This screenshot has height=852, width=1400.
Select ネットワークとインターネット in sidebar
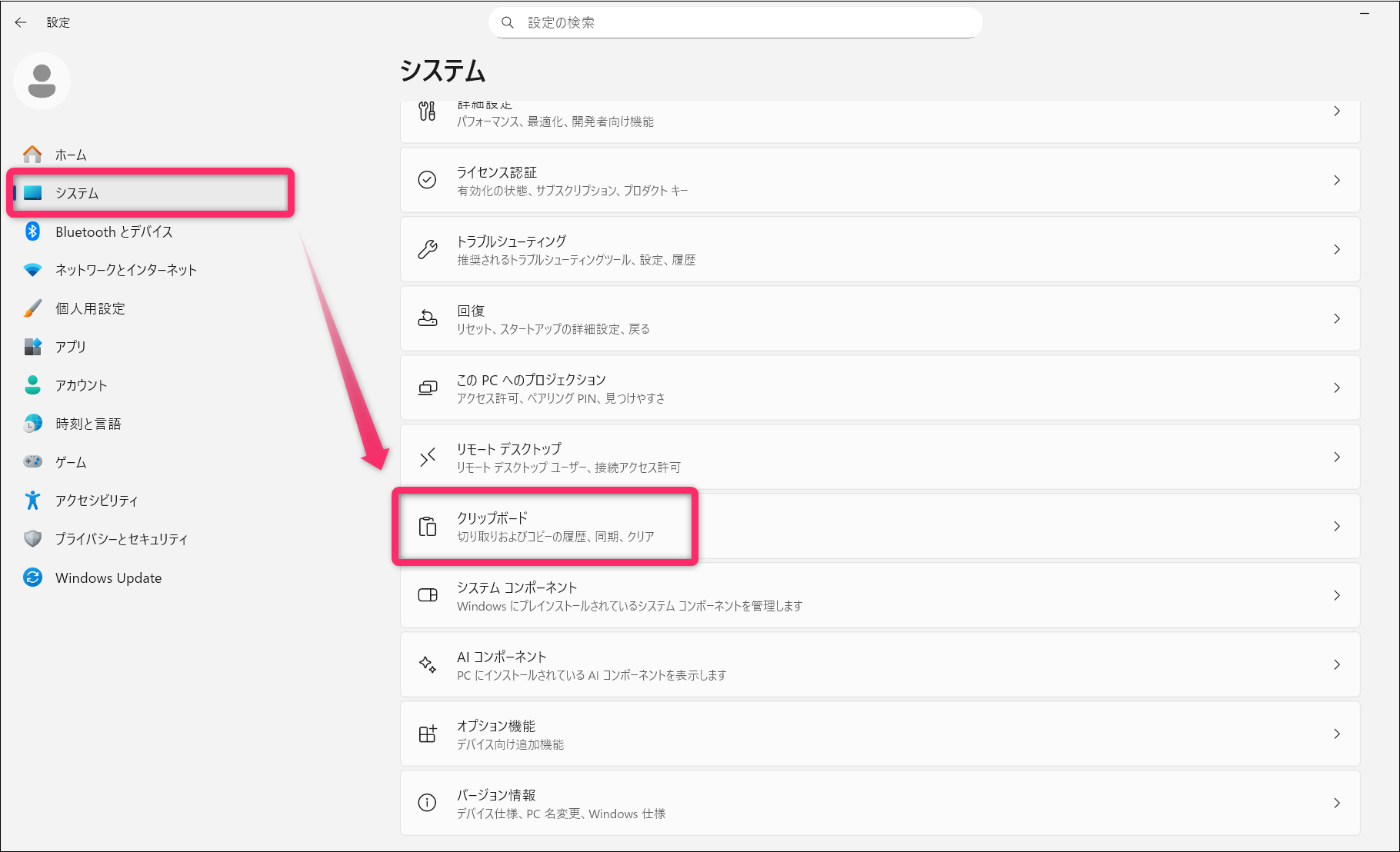(x=125, y=270)
